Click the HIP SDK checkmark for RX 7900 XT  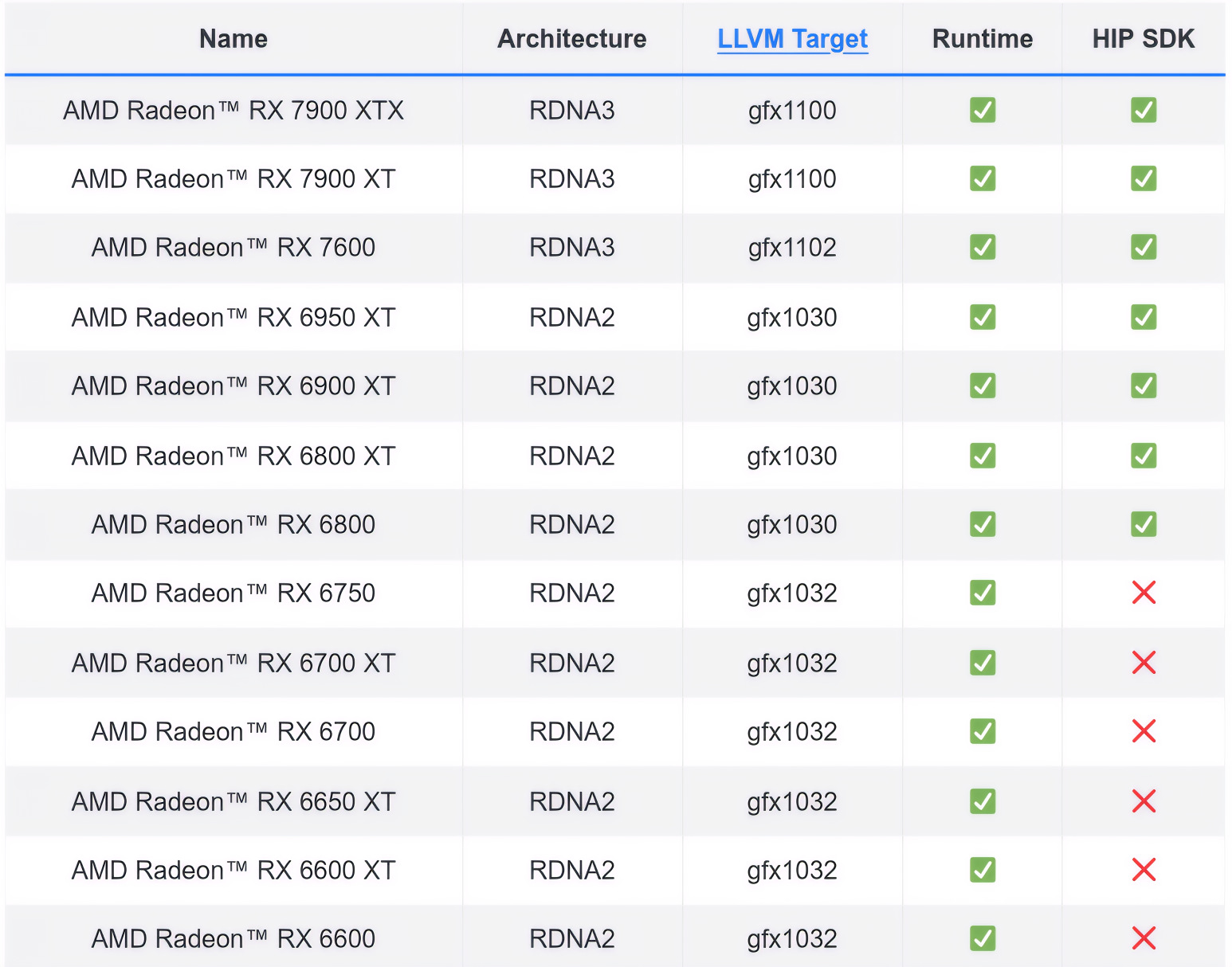pyautogui.click(x=1144, y=178)
